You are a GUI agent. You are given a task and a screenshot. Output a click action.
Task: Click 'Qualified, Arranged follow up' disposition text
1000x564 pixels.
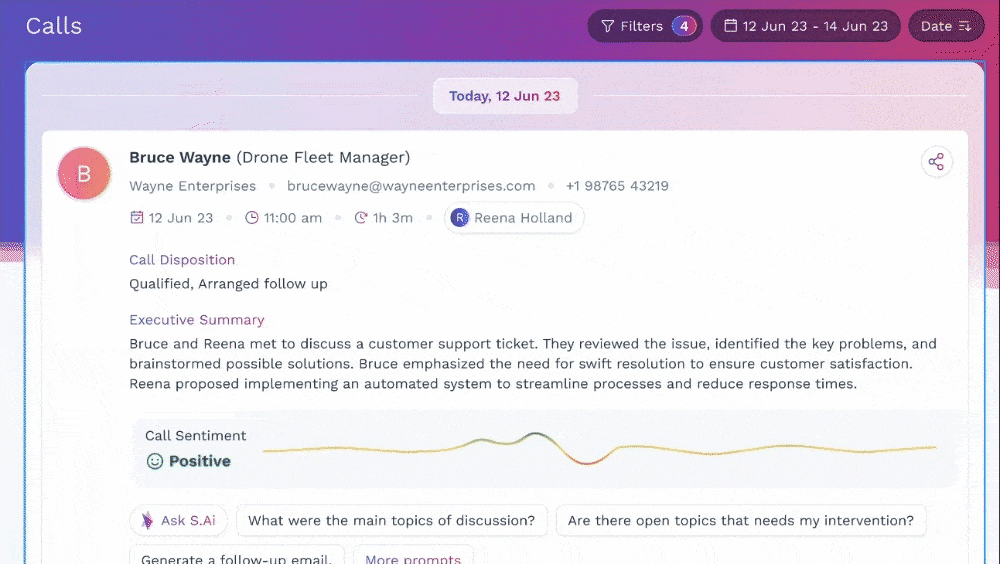(x=228, y=284)
